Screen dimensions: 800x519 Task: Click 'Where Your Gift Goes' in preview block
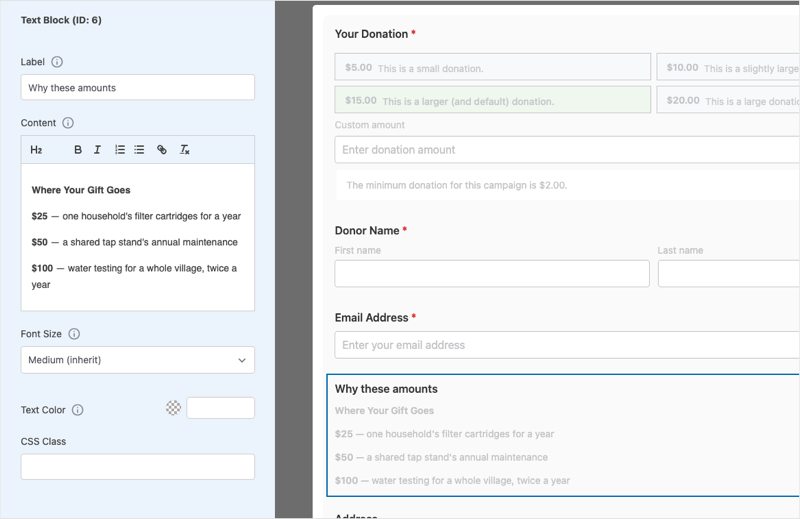click(x=384, y=410)
